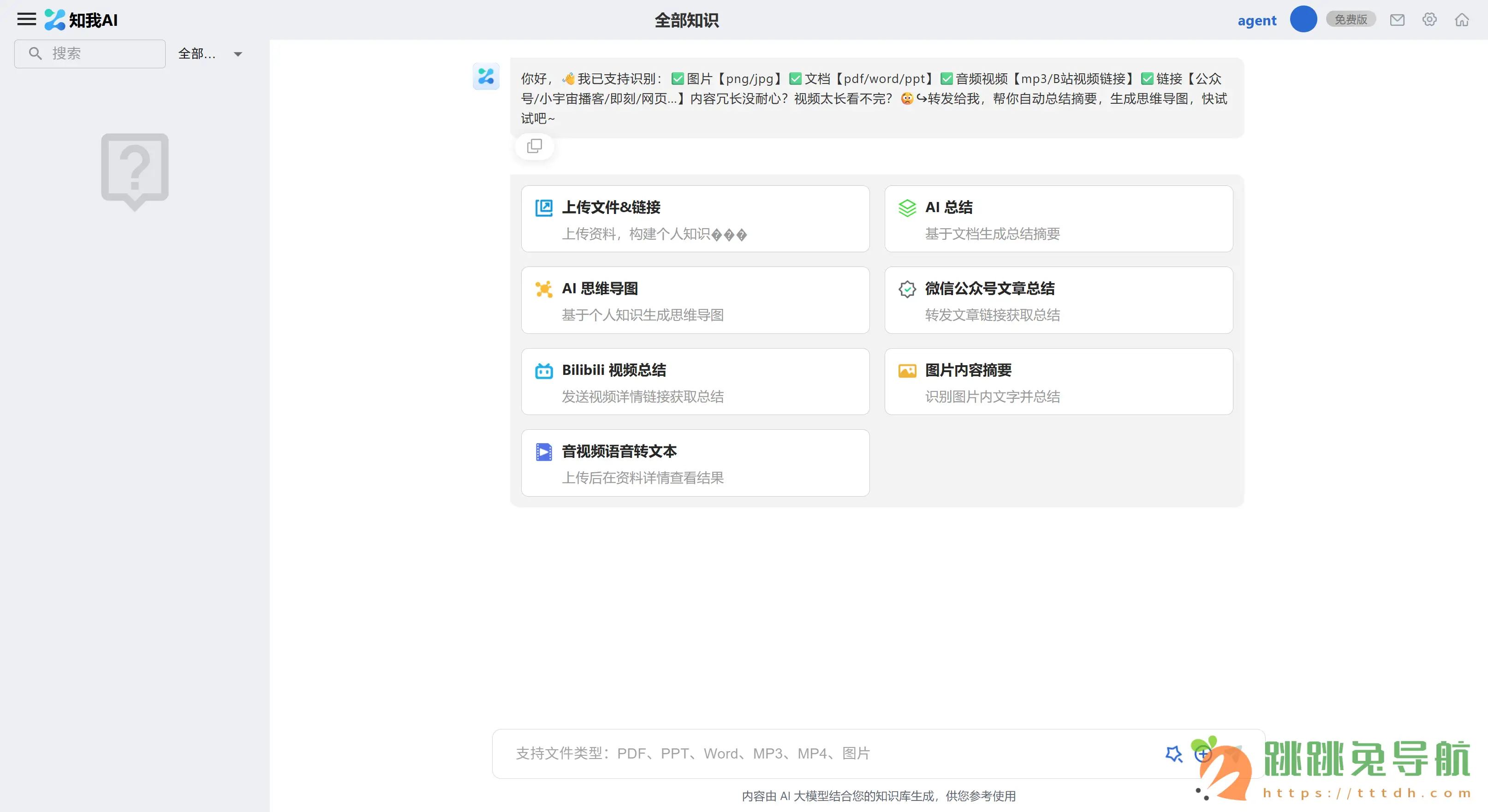Choose AI 思维导图 option

click(695, 300)
